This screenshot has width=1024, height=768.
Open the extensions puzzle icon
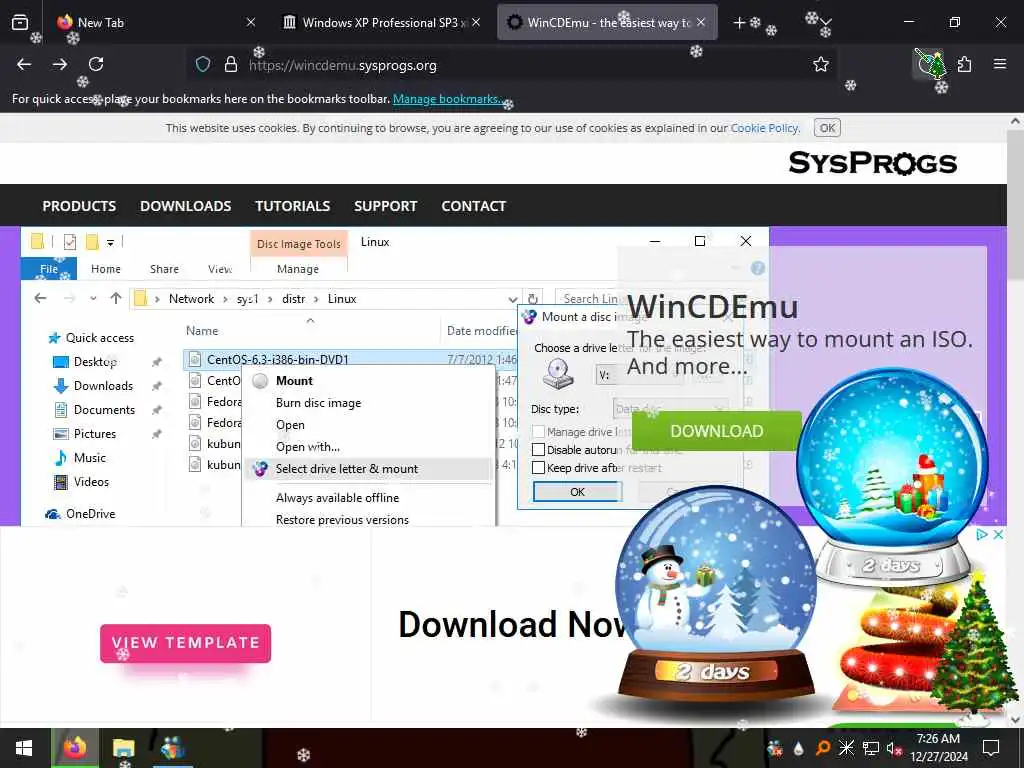(965, 64)
